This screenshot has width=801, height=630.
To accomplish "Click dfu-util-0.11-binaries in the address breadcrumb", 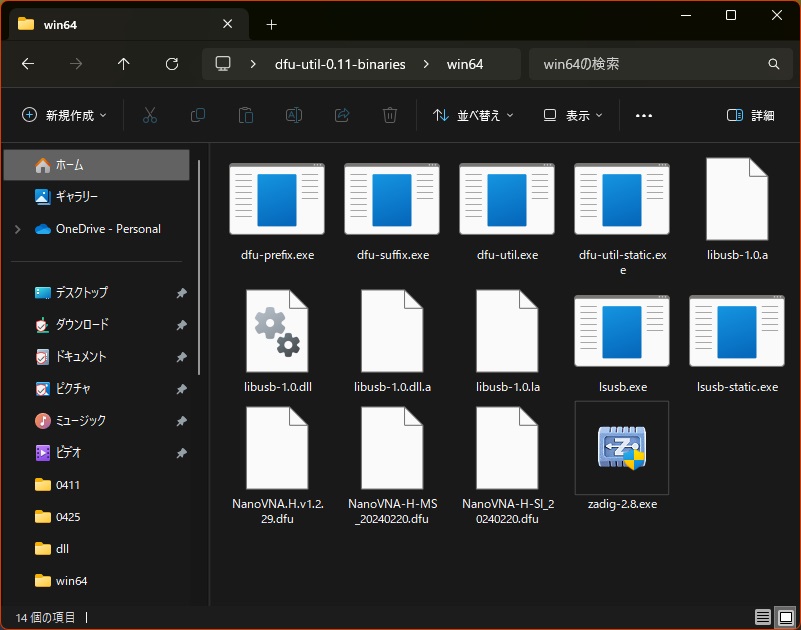I will 340,64.
